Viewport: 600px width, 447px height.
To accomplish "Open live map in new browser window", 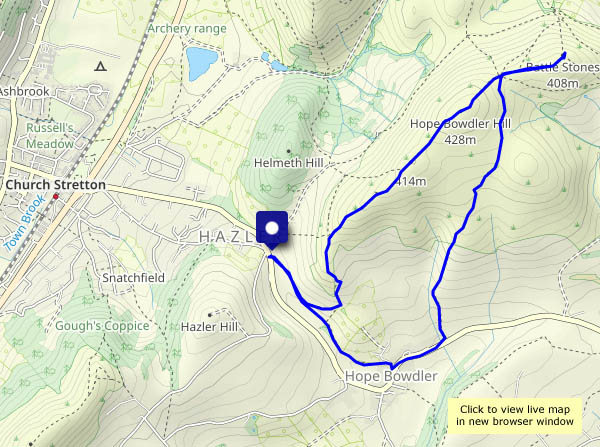I will [x=515, y=416].
